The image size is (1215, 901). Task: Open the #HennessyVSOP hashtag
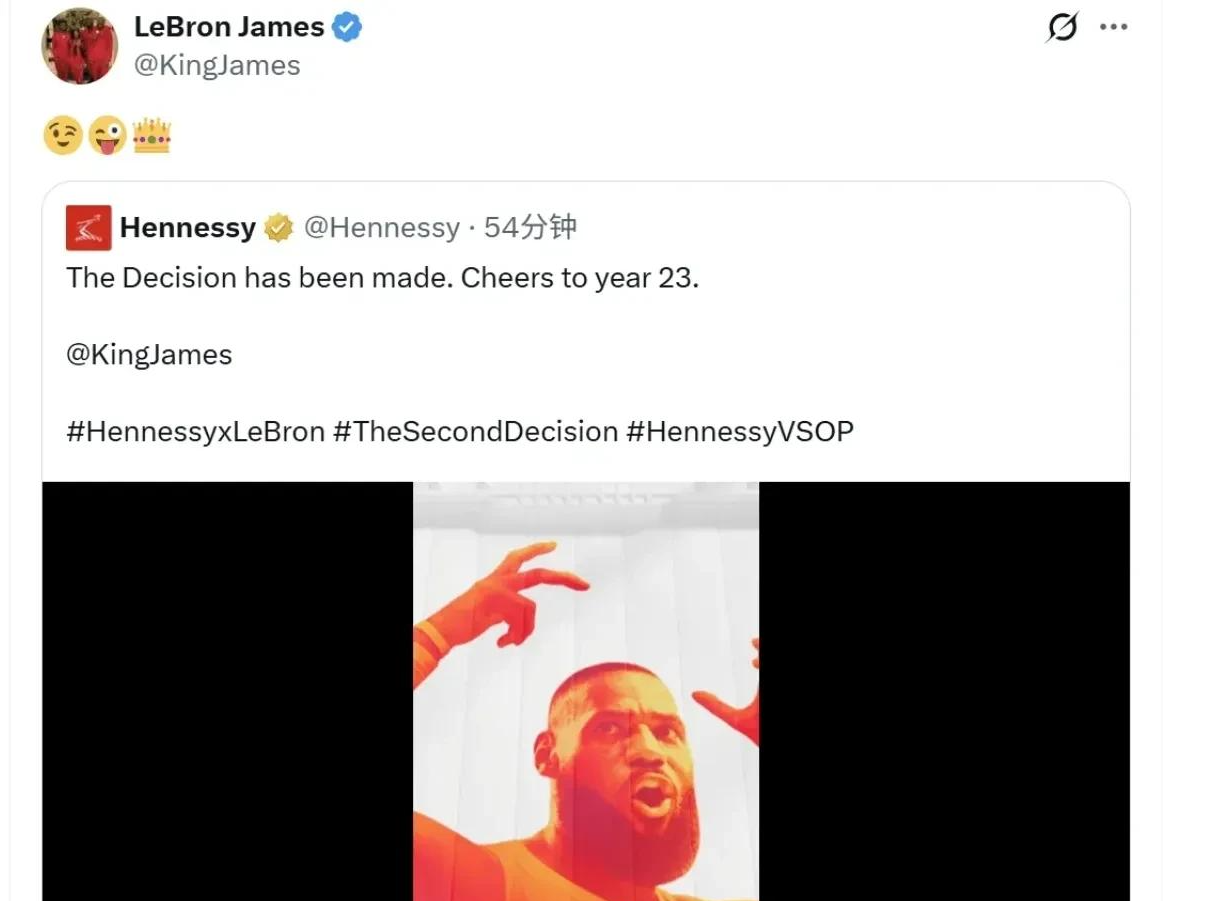tap(740, 432)
